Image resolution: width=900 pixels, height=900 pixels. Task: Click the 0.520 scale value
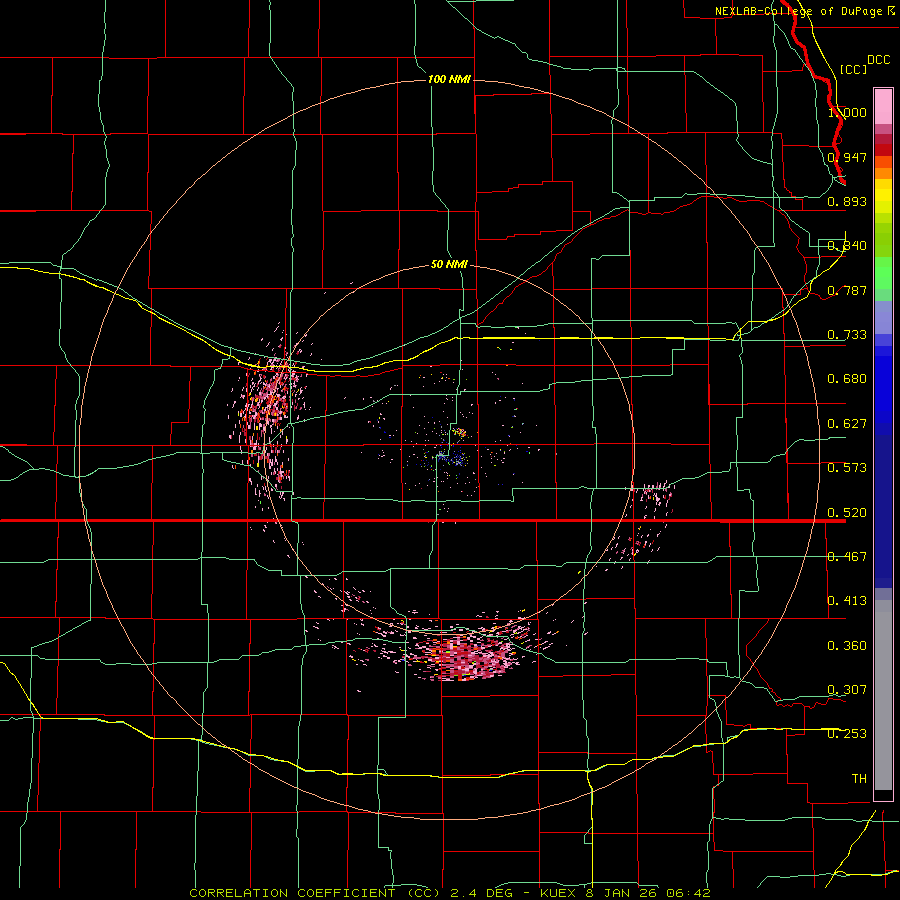(x=847, y=512)
